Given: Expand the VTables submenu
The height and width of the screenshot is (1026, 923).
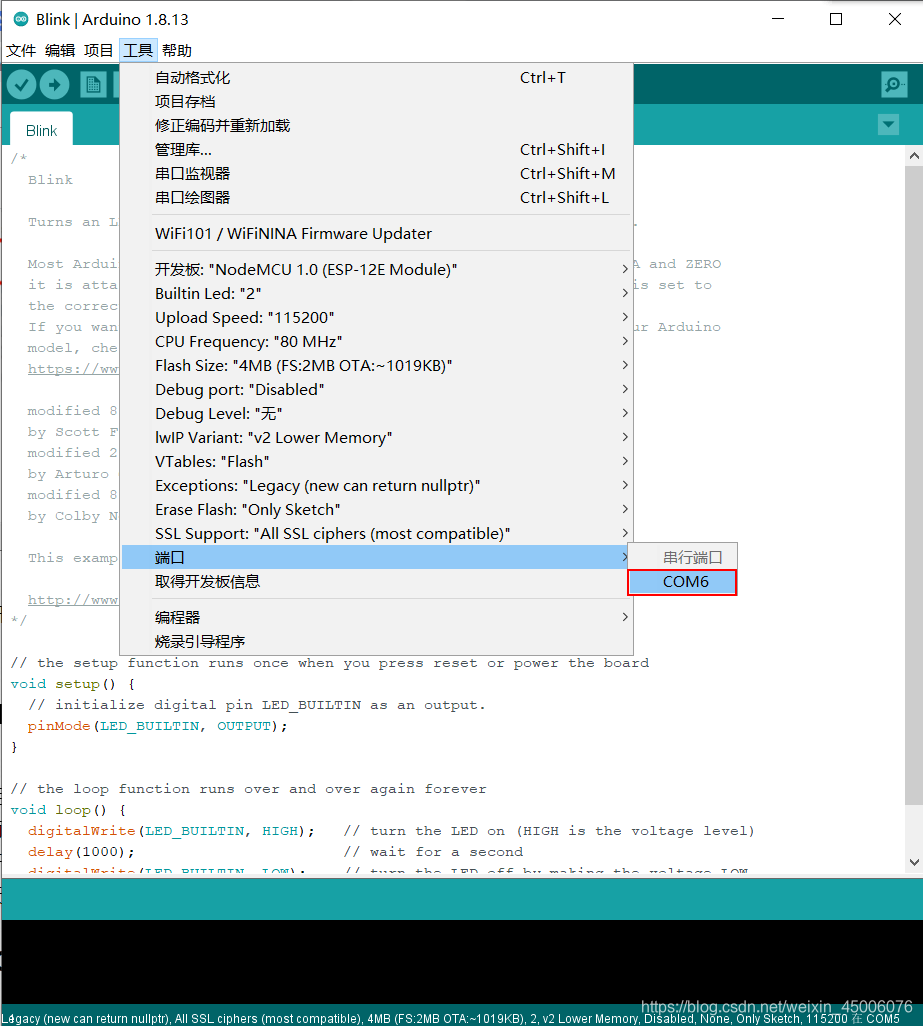Looking at the screenshot, I should 376,461.
